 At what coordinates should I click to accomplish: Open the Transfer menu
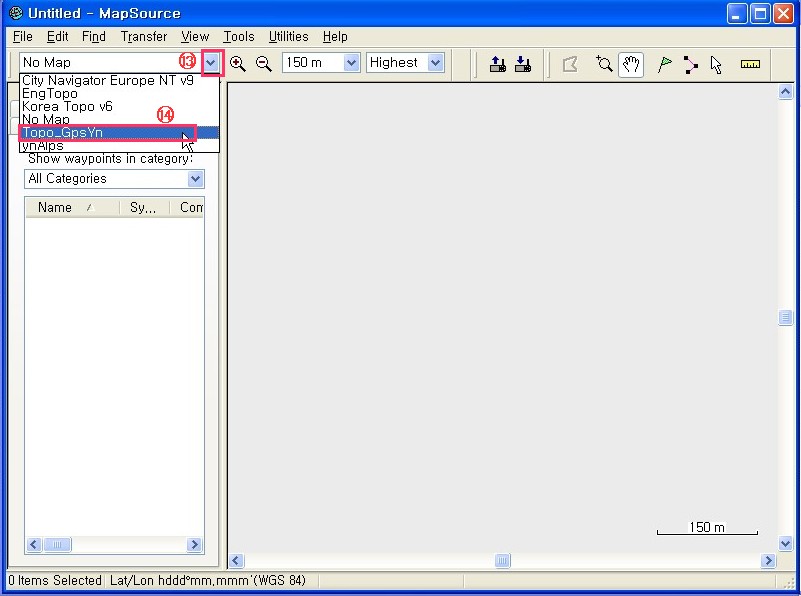(x=144, y=37)
